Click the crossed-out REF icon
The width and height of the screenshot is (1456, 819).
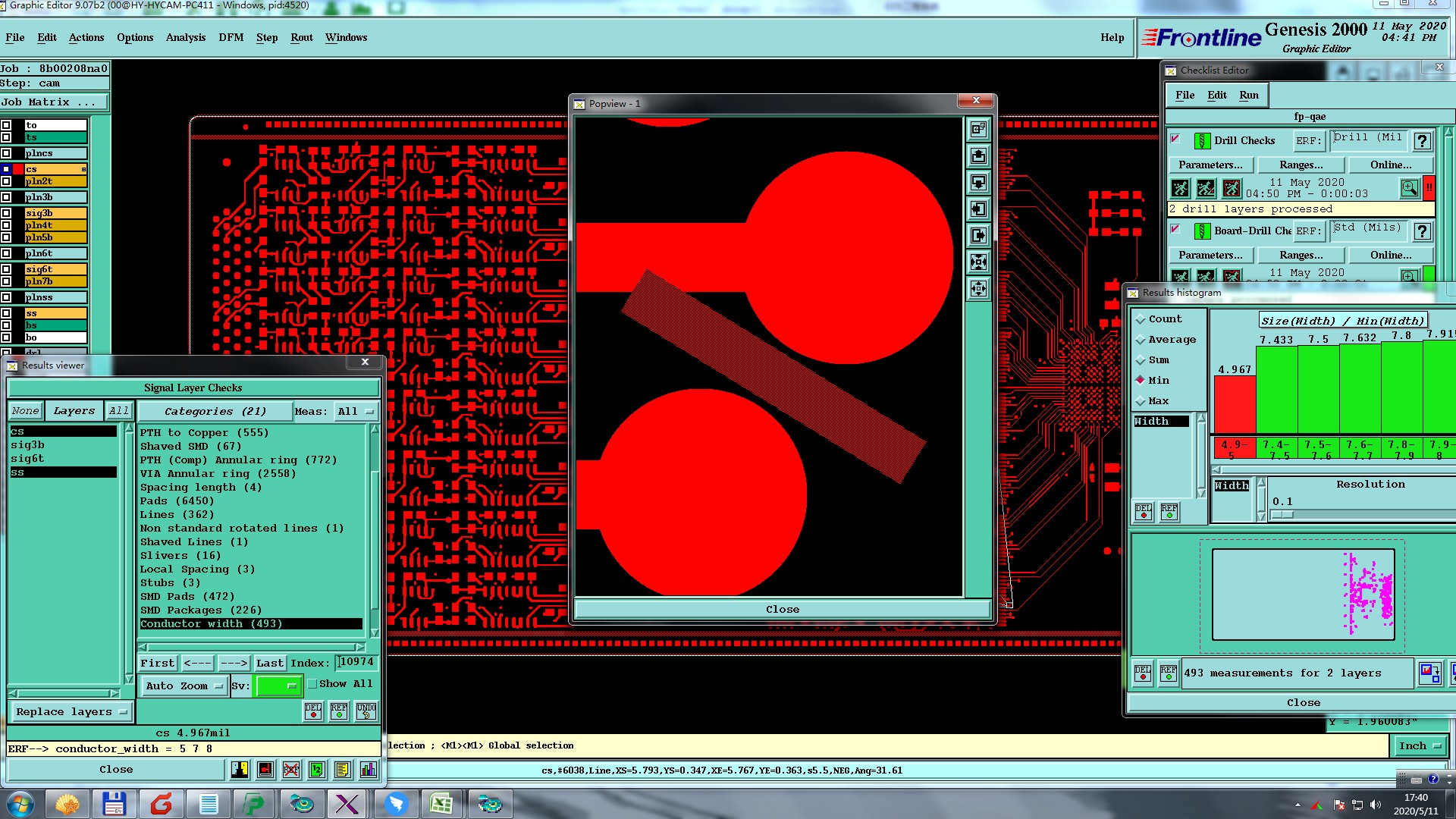pos(291,770)
